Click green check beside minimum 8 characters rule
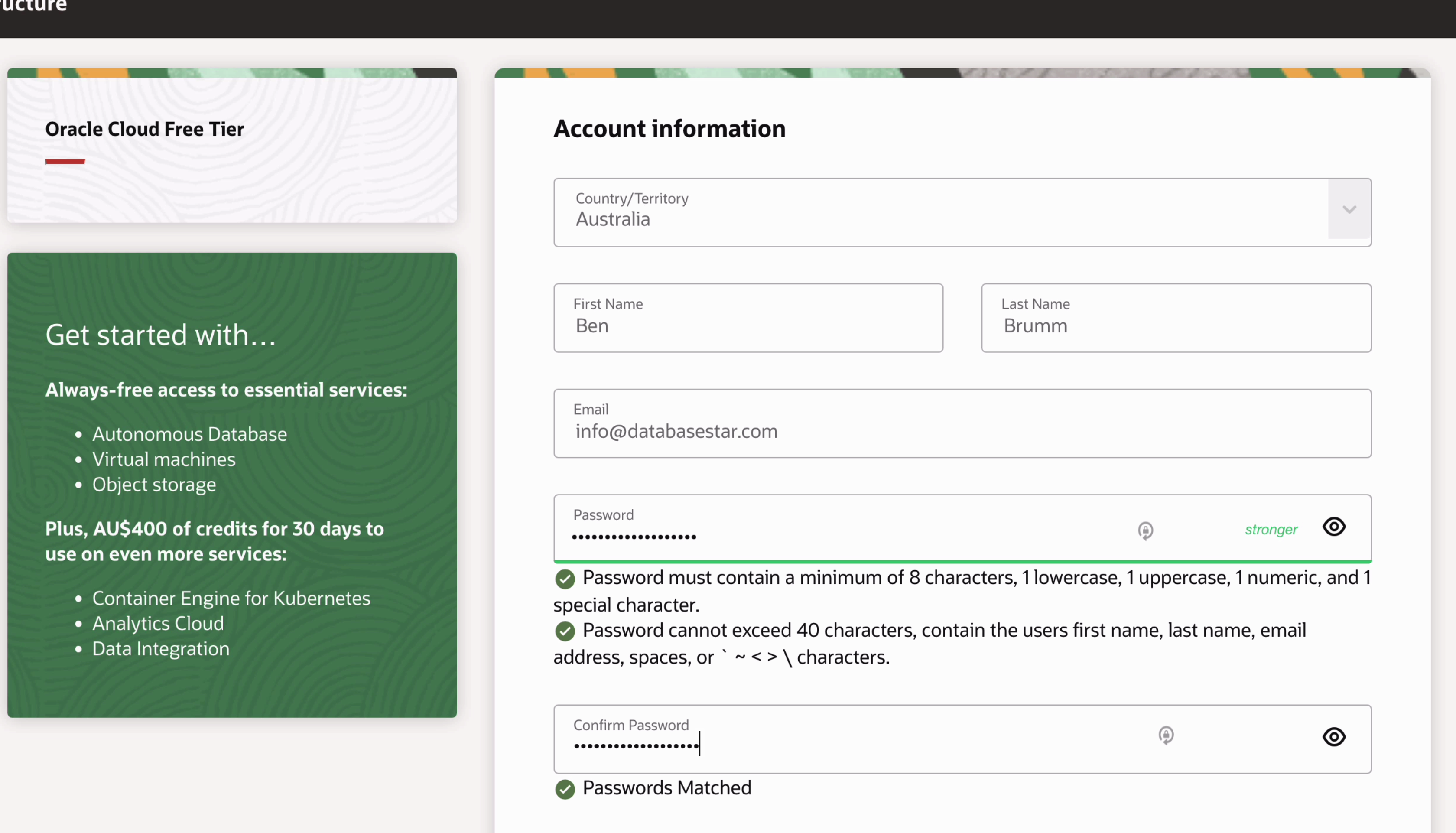The image size is (1456, 833). (565, 579)
